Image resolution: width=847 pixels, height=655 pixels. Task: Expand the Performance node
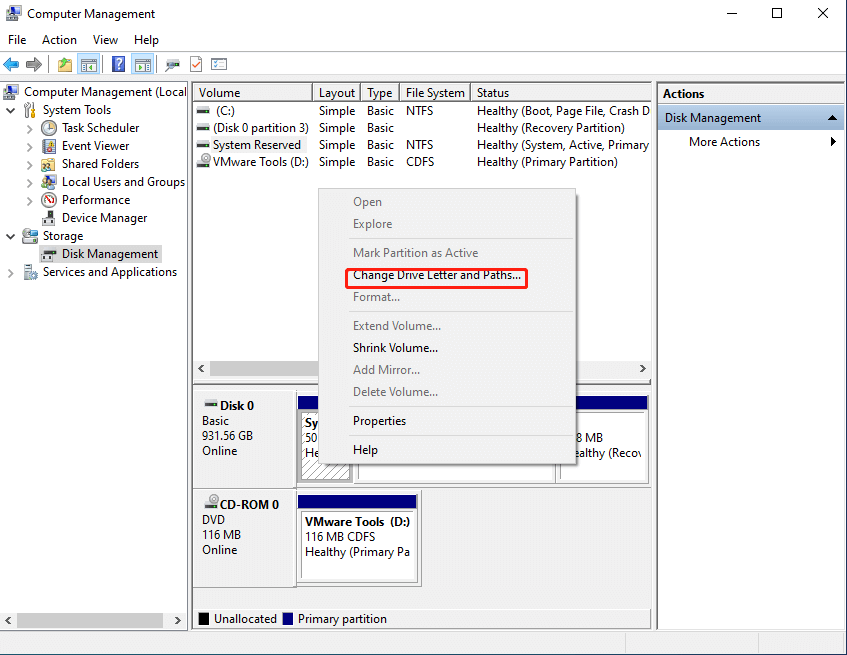30,200
